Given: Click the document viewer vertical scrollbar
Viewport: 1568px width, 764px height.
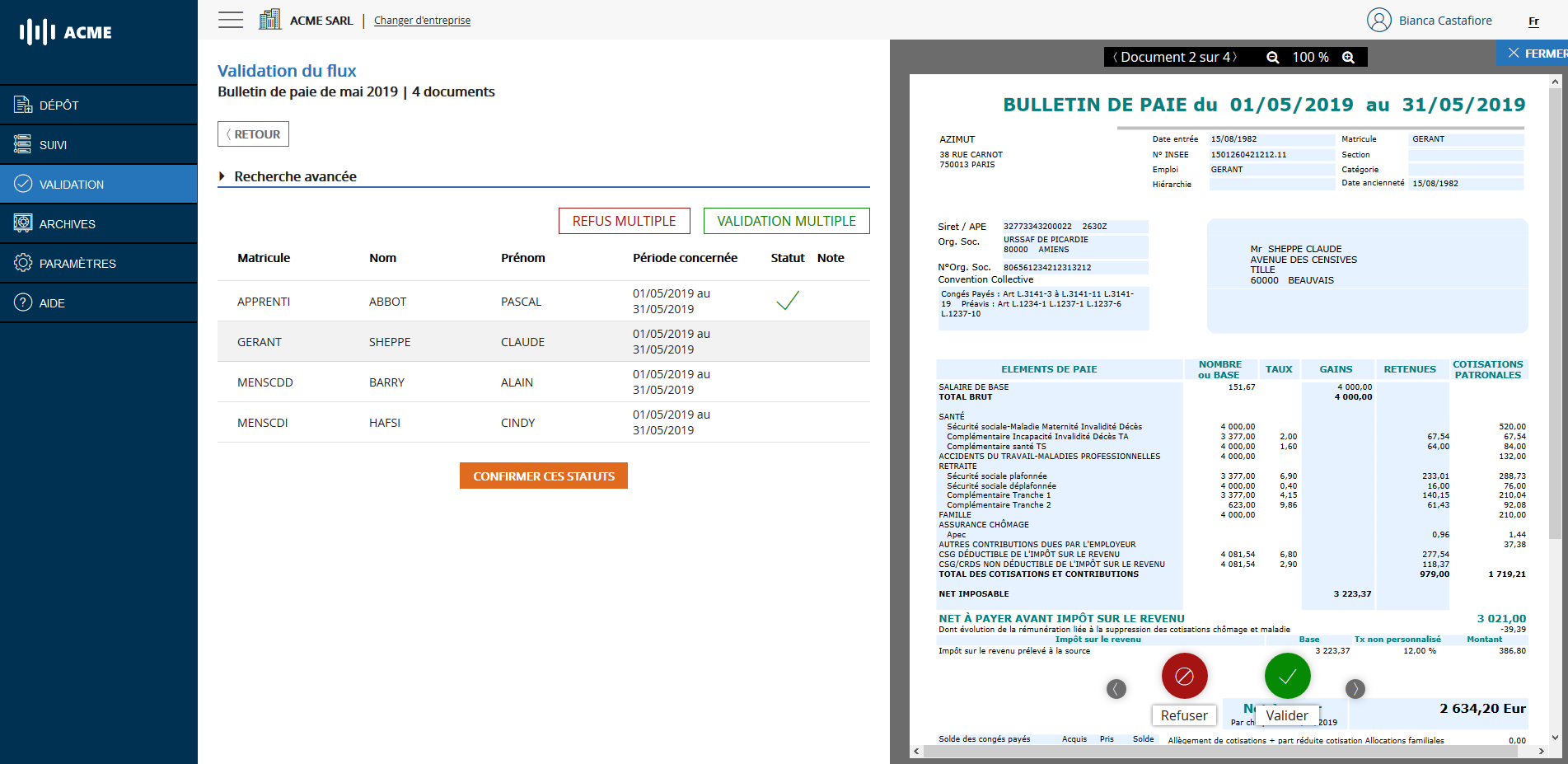Looking at the screenshot, I should (1555, 330).
